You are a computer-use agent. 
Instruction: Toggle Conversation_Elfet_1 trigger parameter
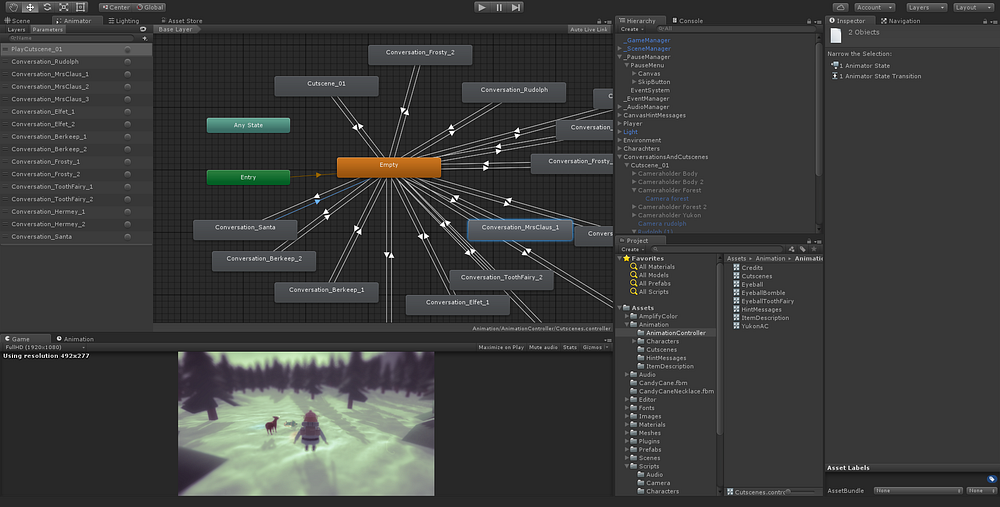coord(128,112)
